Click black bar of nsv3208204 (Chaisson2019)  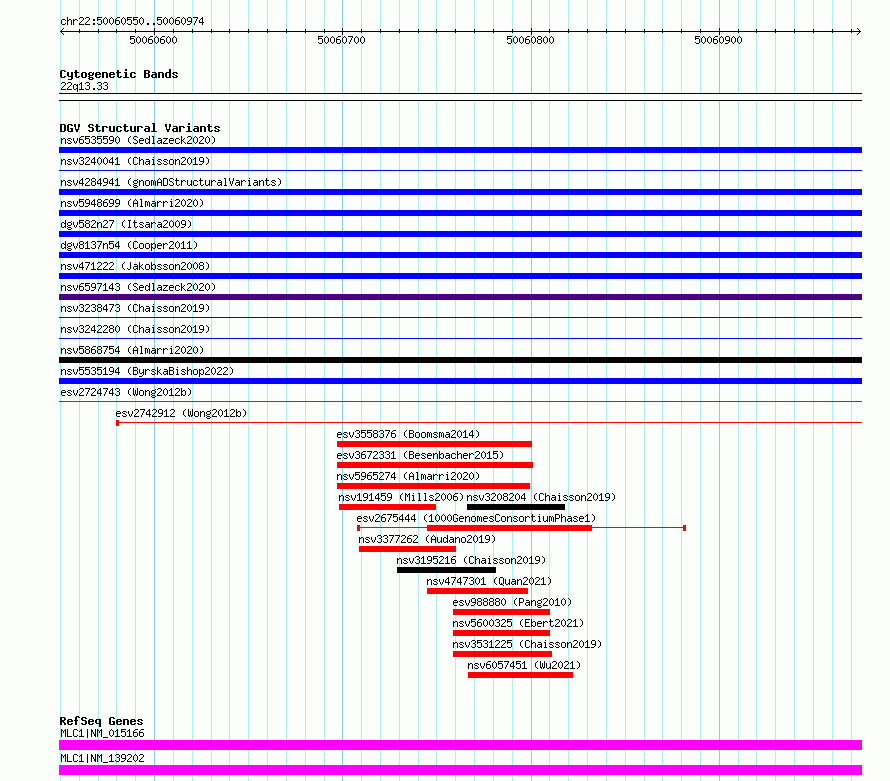pos(516,507)
